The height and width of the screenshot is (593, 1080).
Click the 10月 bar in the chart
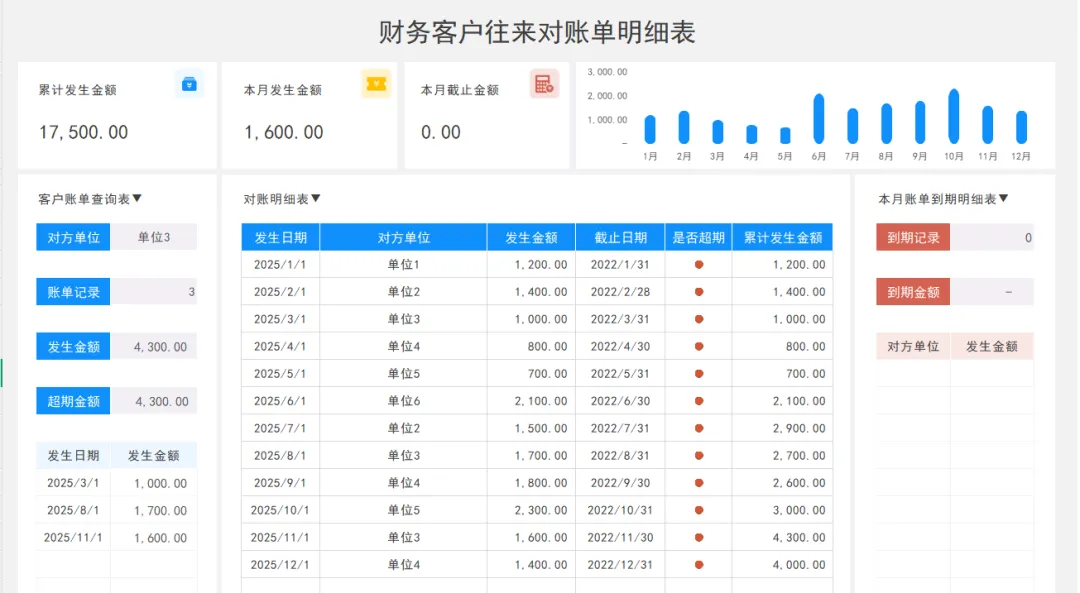coord(954,116)
